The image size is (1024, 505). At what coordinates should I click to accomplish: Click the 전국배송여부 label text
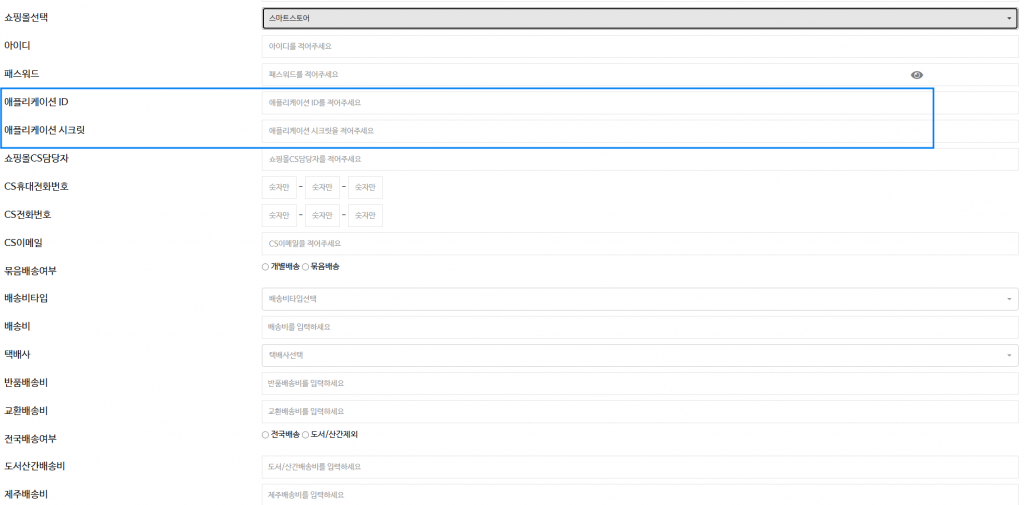point(30,438)
